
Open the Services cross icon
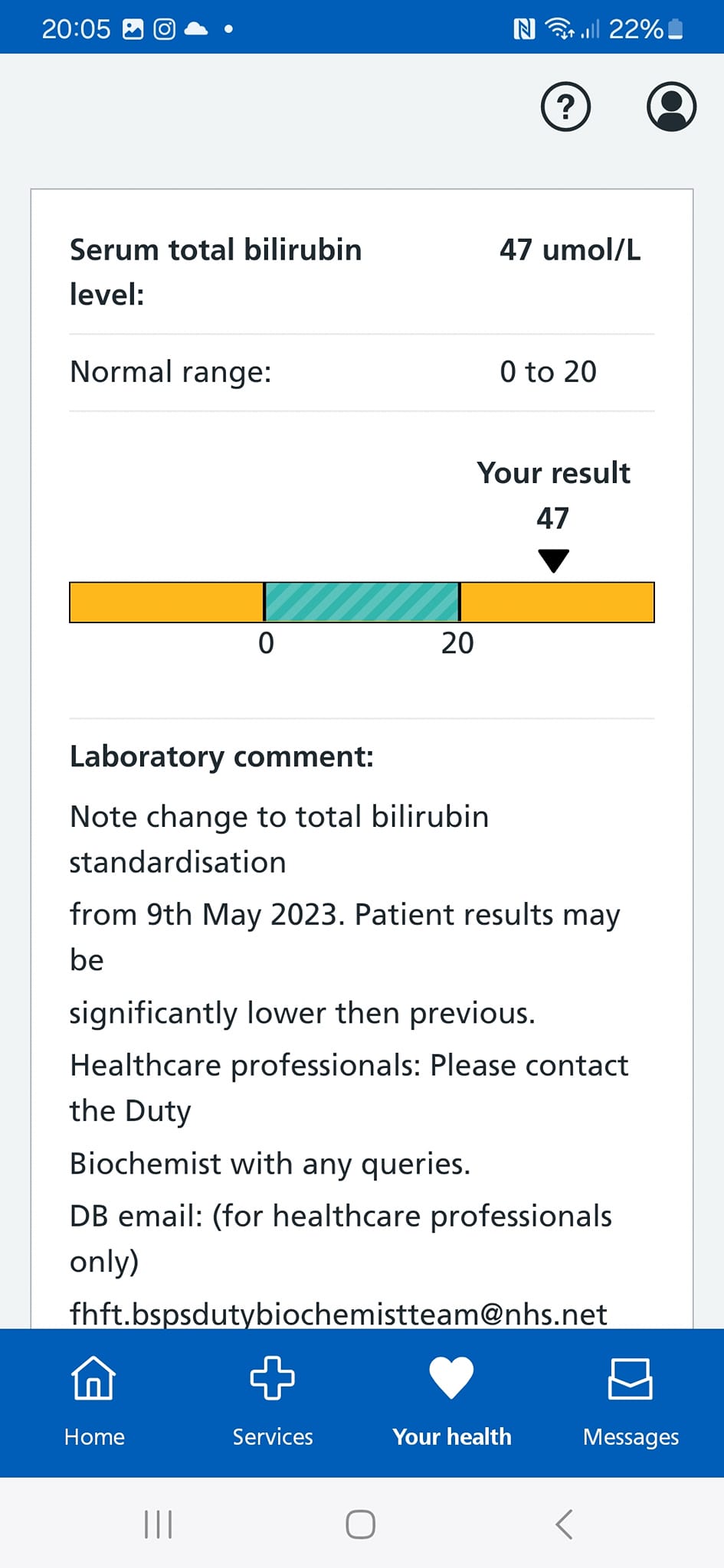[273, 1377]
